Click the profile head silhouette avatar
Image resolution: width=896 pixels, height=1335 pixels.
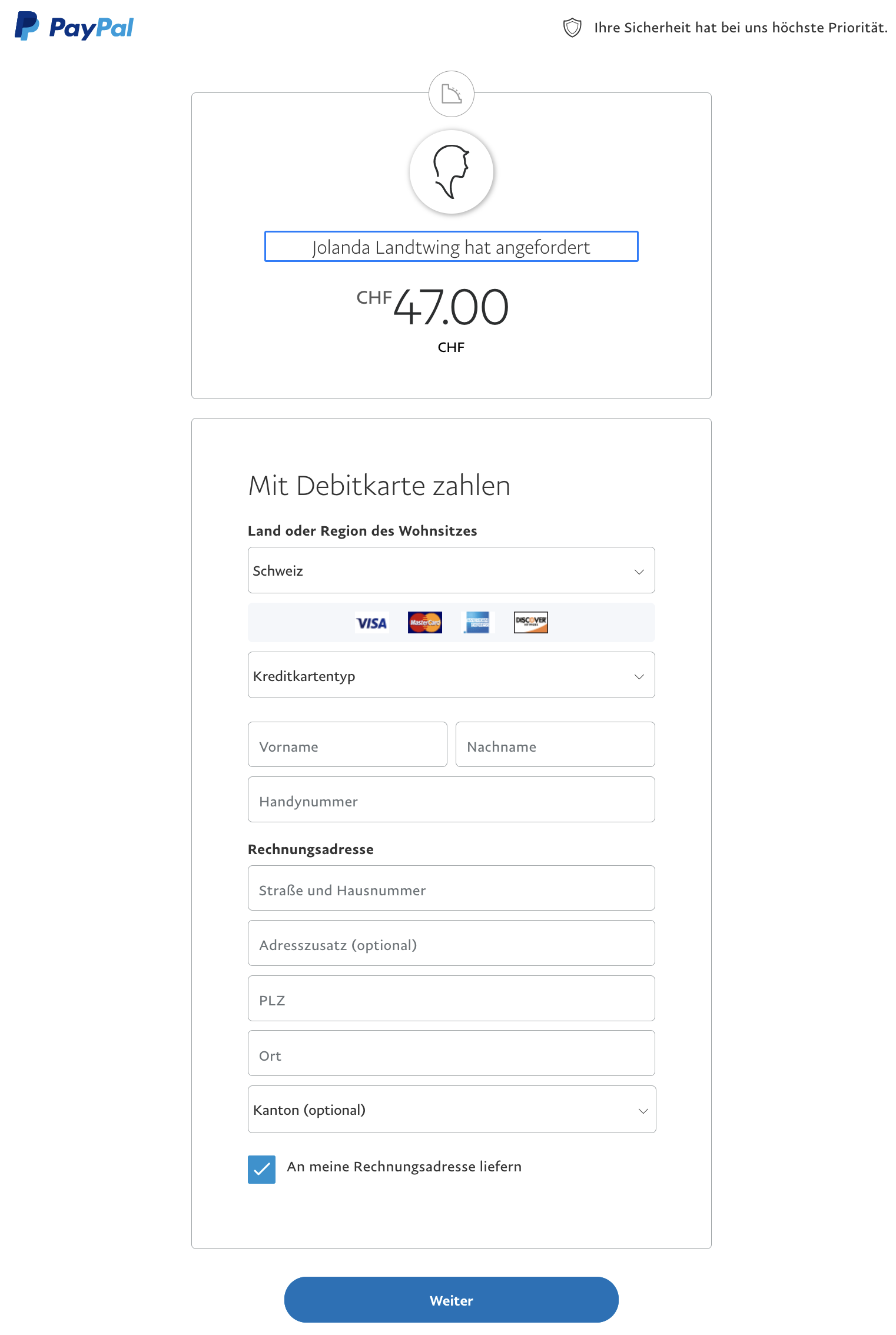coord(452,172)
